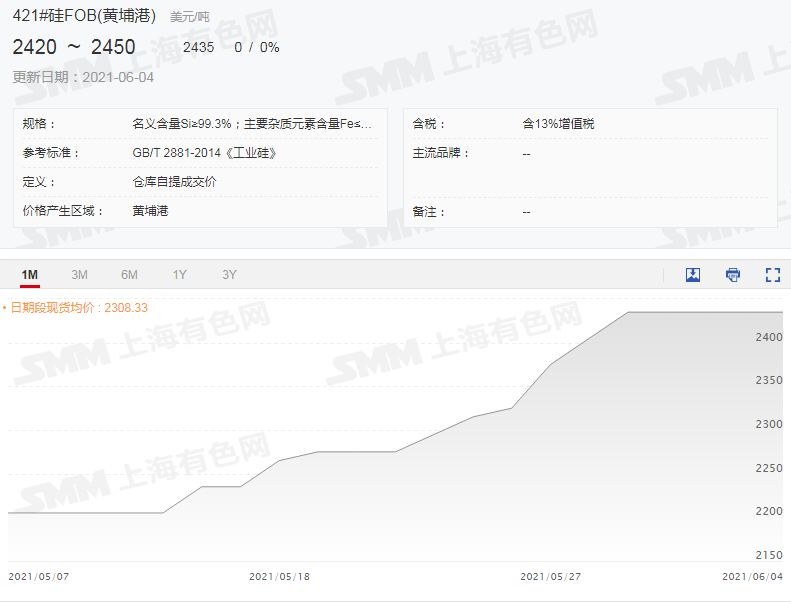This screenshot has width=791, height=602.
Task: Click the GB/T 2881-2014《工业硅》 standard
Action: [203, 153]
